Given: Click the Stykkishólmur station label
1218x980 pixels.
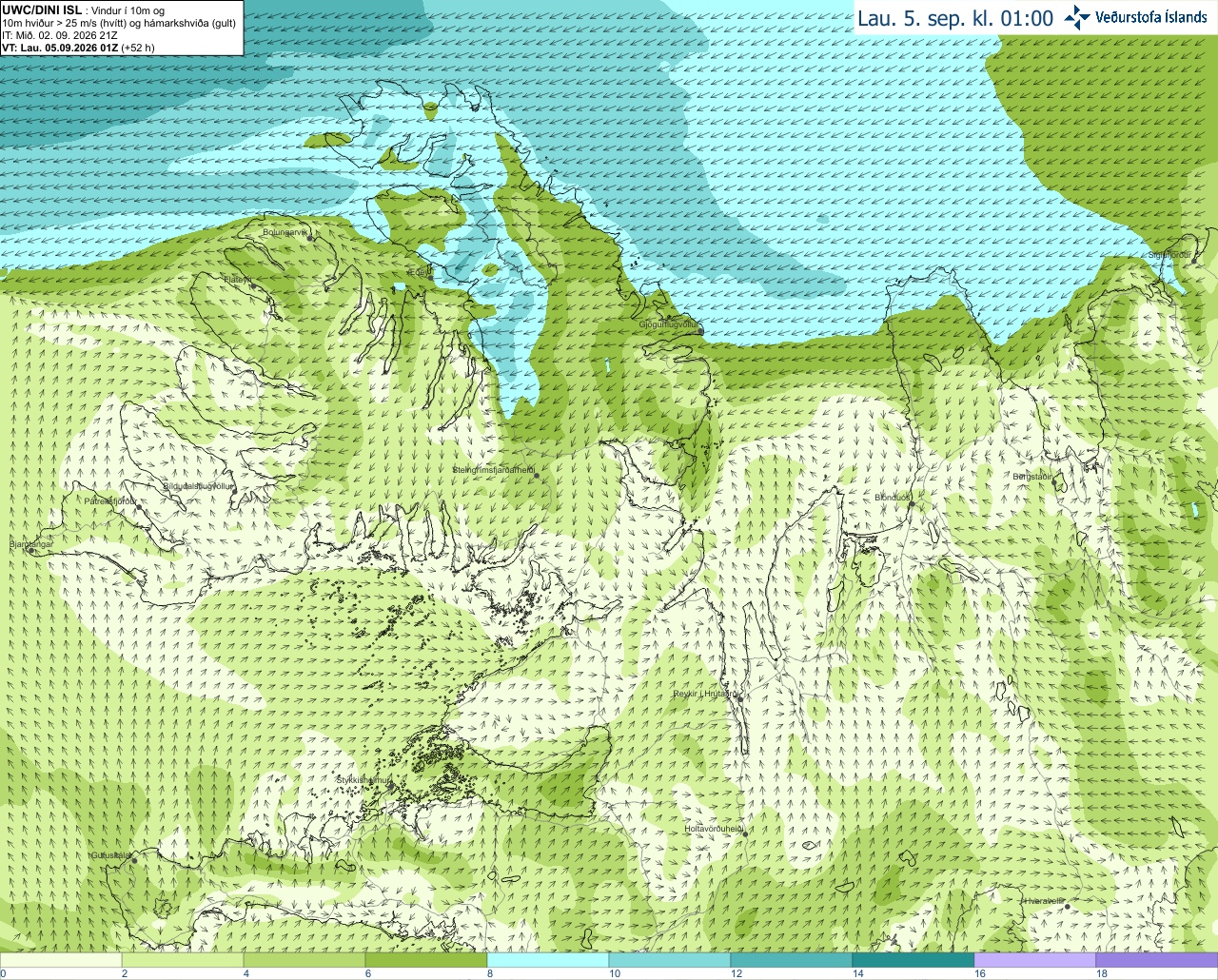Looking at the screenshot, I should [x=363, y=780].
